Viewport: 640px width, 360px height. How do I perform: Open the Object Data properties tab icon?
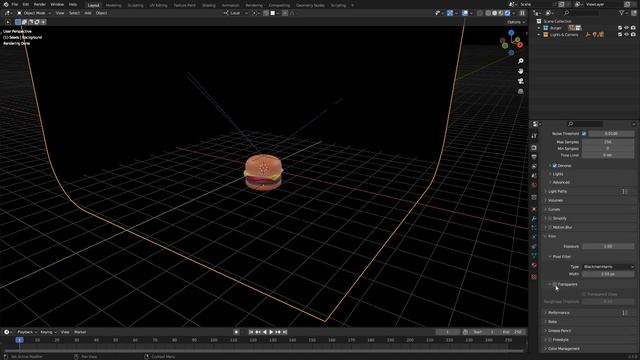coord(534,256)
